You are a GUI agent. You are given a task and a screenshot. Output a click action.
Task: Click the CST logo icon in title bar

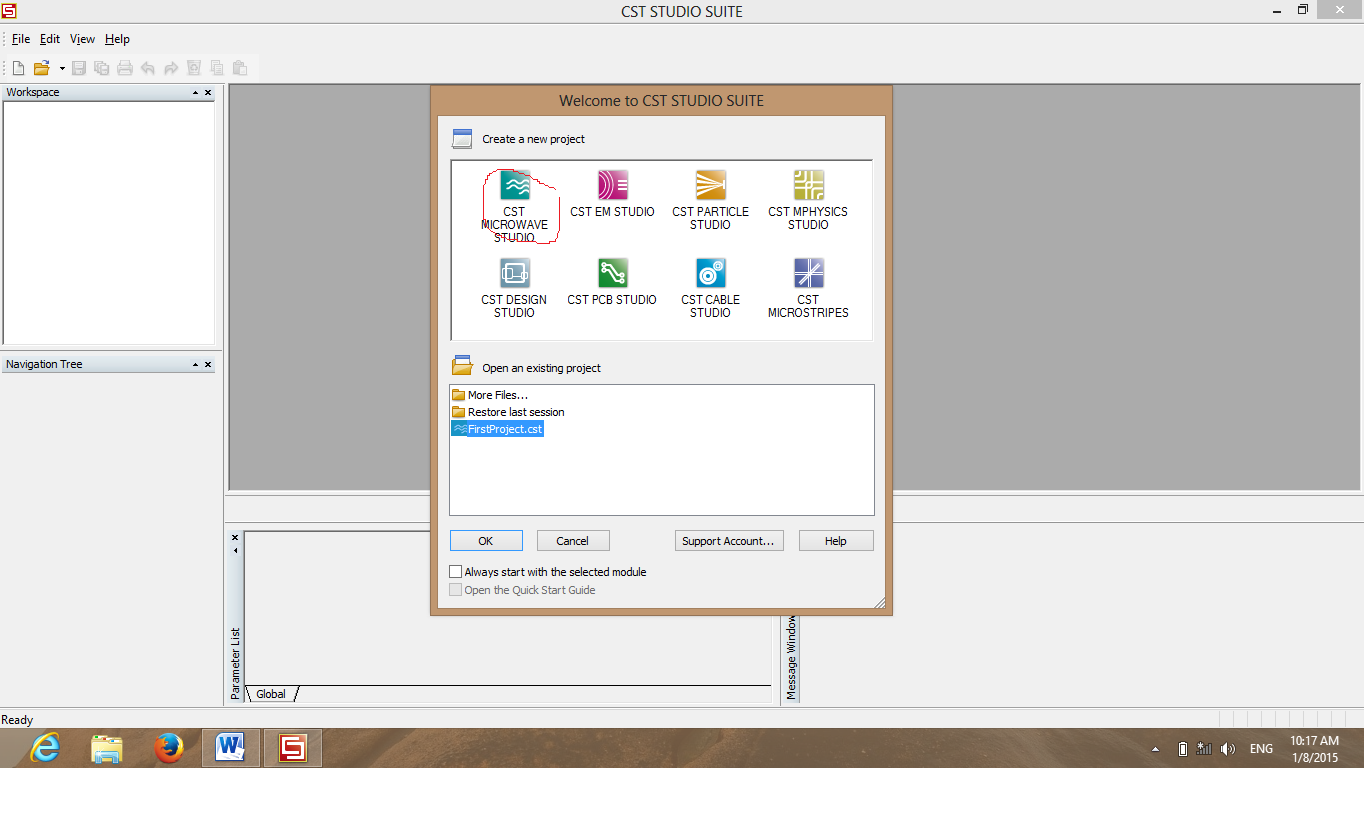tap(9, 10)
